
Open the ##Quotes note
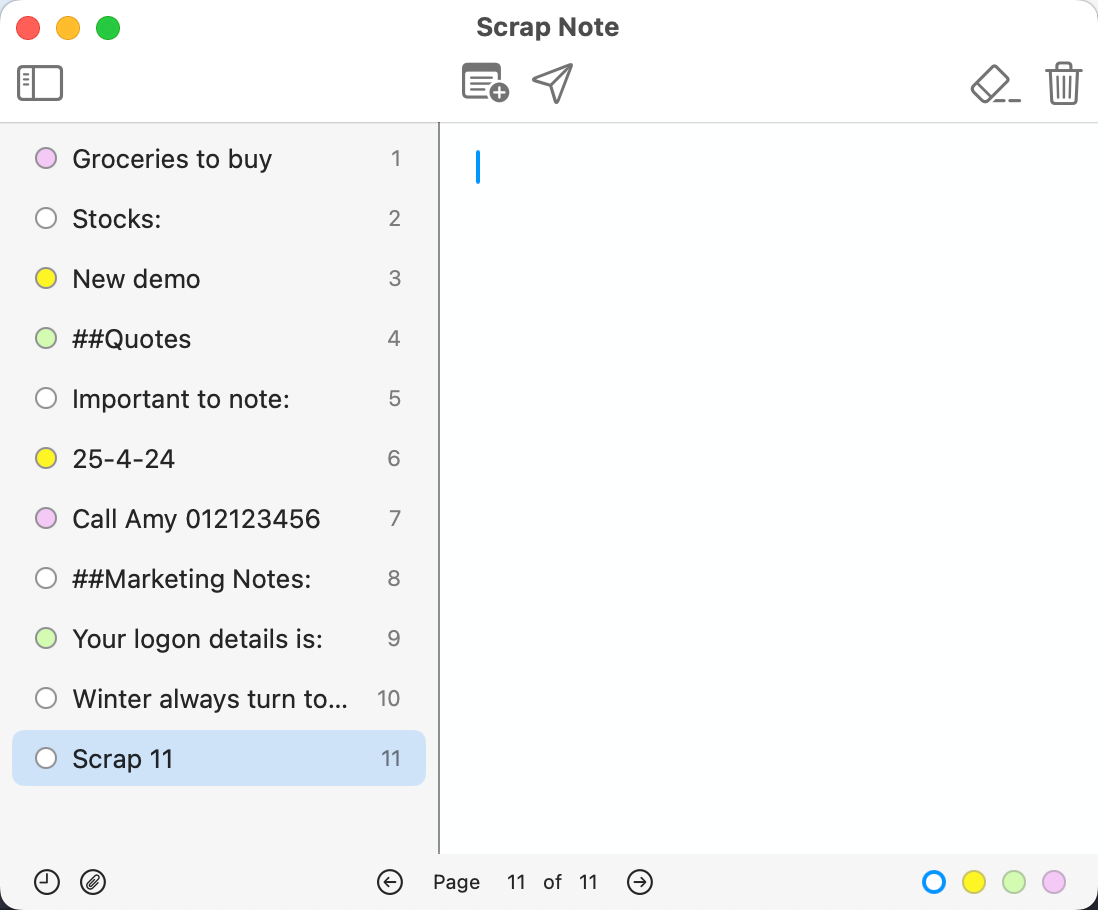click(x=131, y=339)
